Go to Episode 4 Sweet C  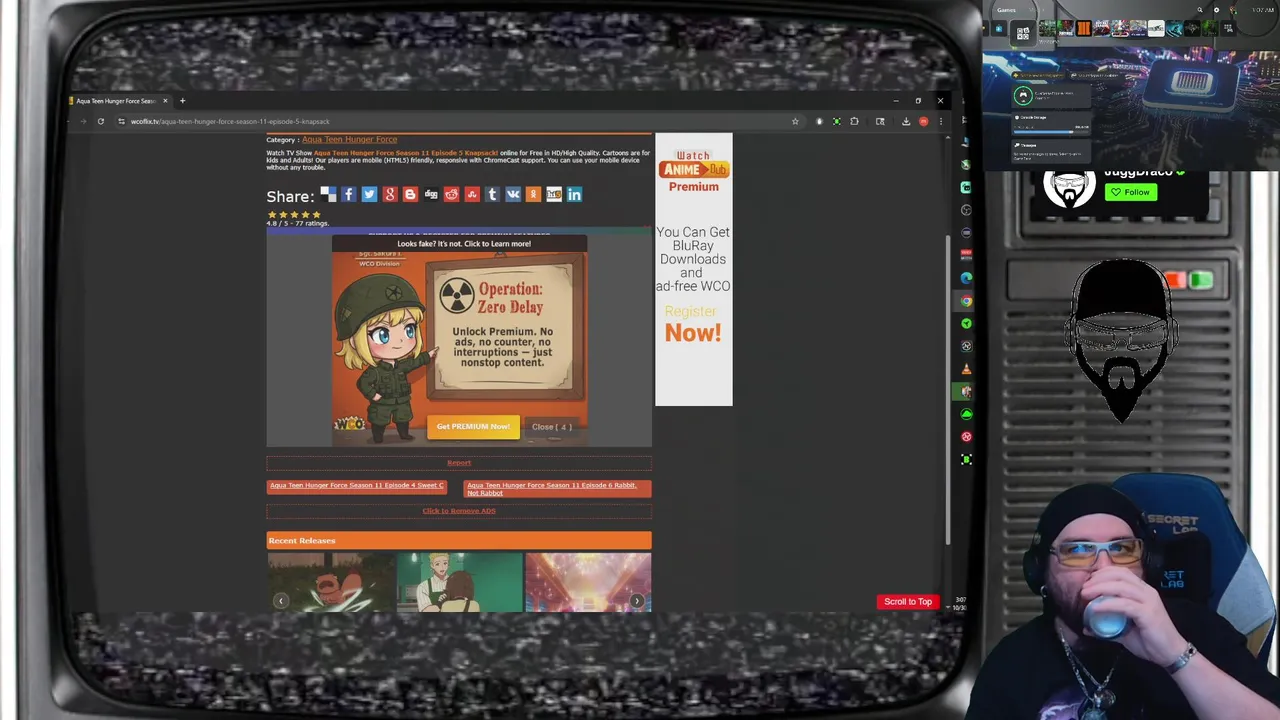[357, 486]
